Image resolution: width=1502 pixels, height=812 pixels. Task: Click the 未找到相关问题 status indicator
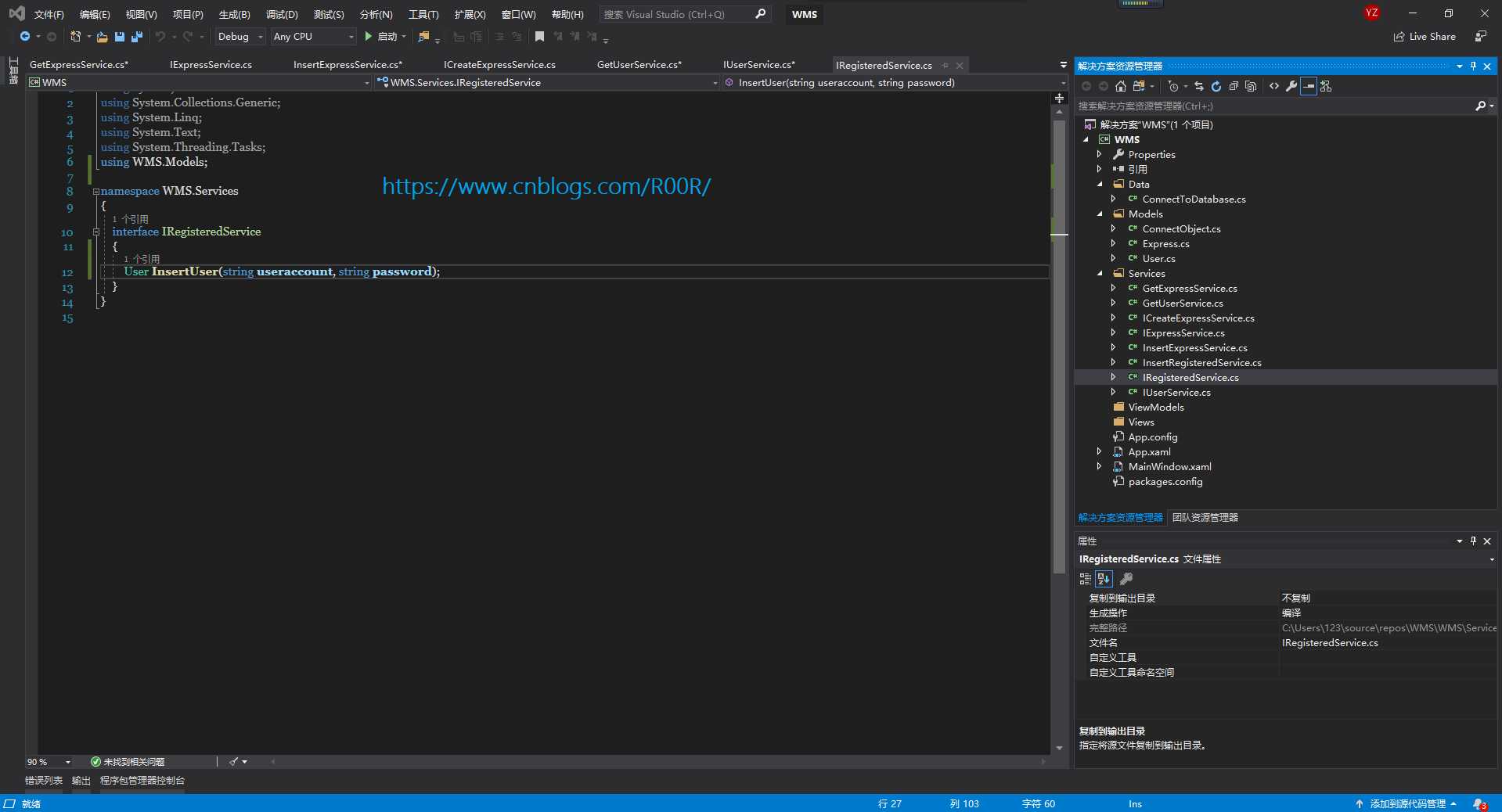(128, 761)
